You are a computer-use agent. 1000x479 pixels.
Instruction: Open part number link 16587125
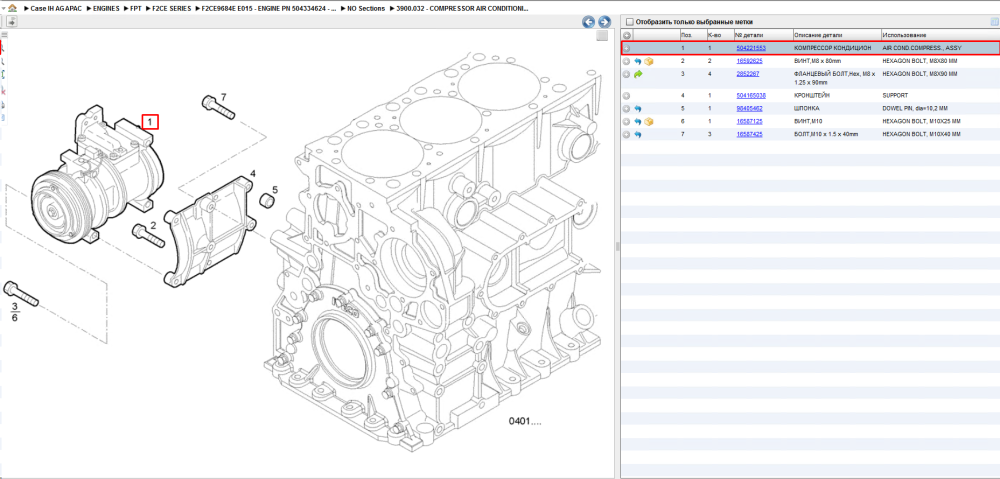click(749, 121)
